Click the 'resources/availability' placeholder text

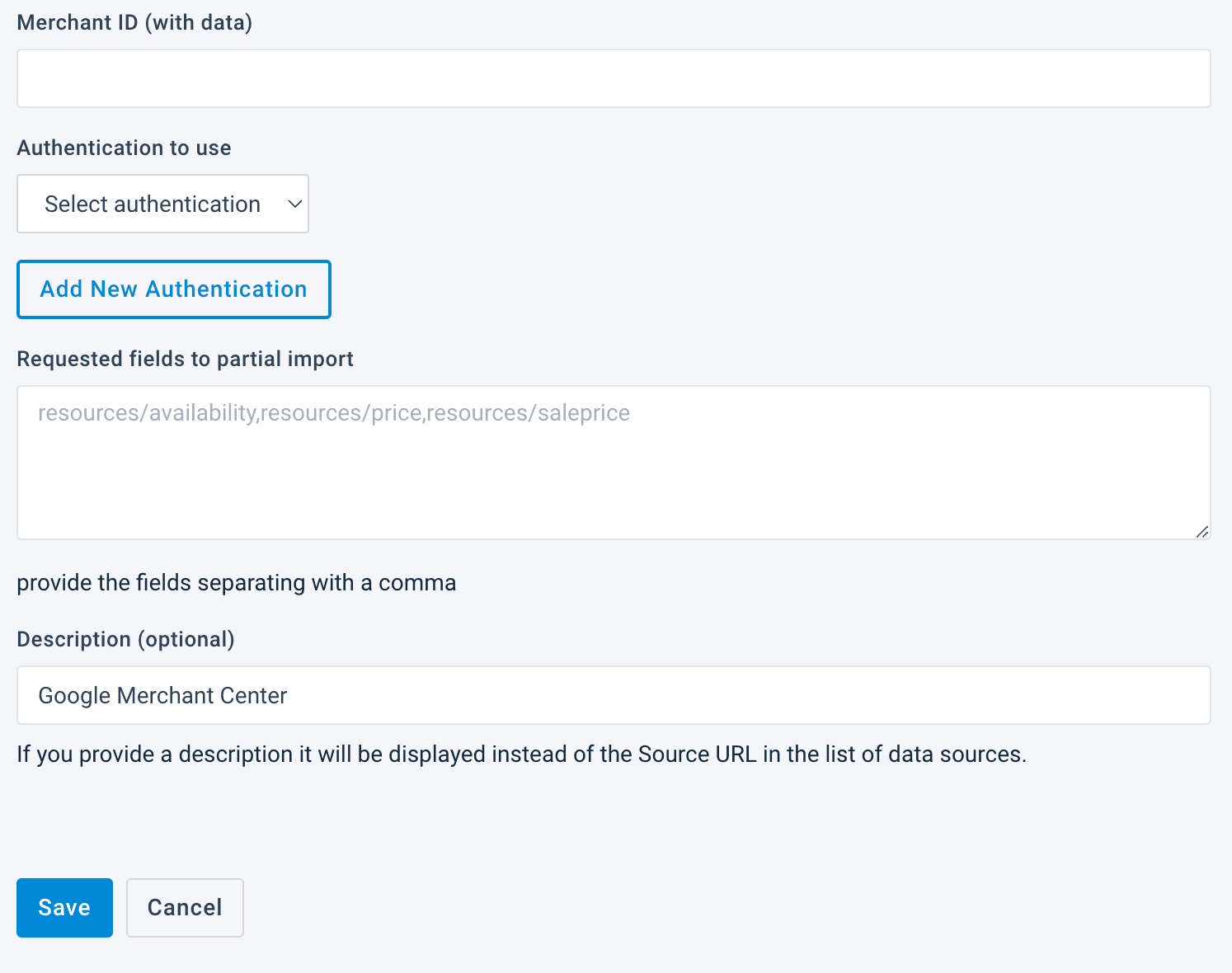[x=148, y=412]
